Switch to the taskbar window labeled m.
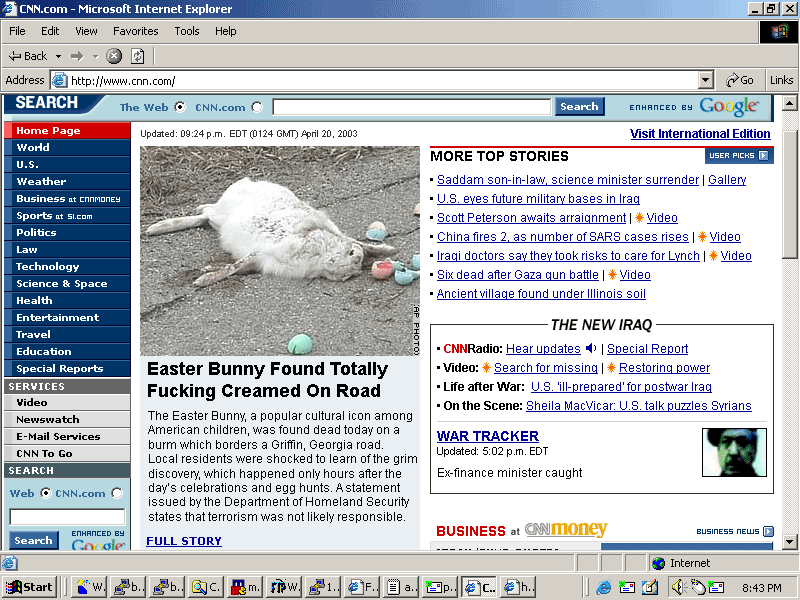Image resolution: width=800 pixels, height=600 pixels. coord(246,587)
